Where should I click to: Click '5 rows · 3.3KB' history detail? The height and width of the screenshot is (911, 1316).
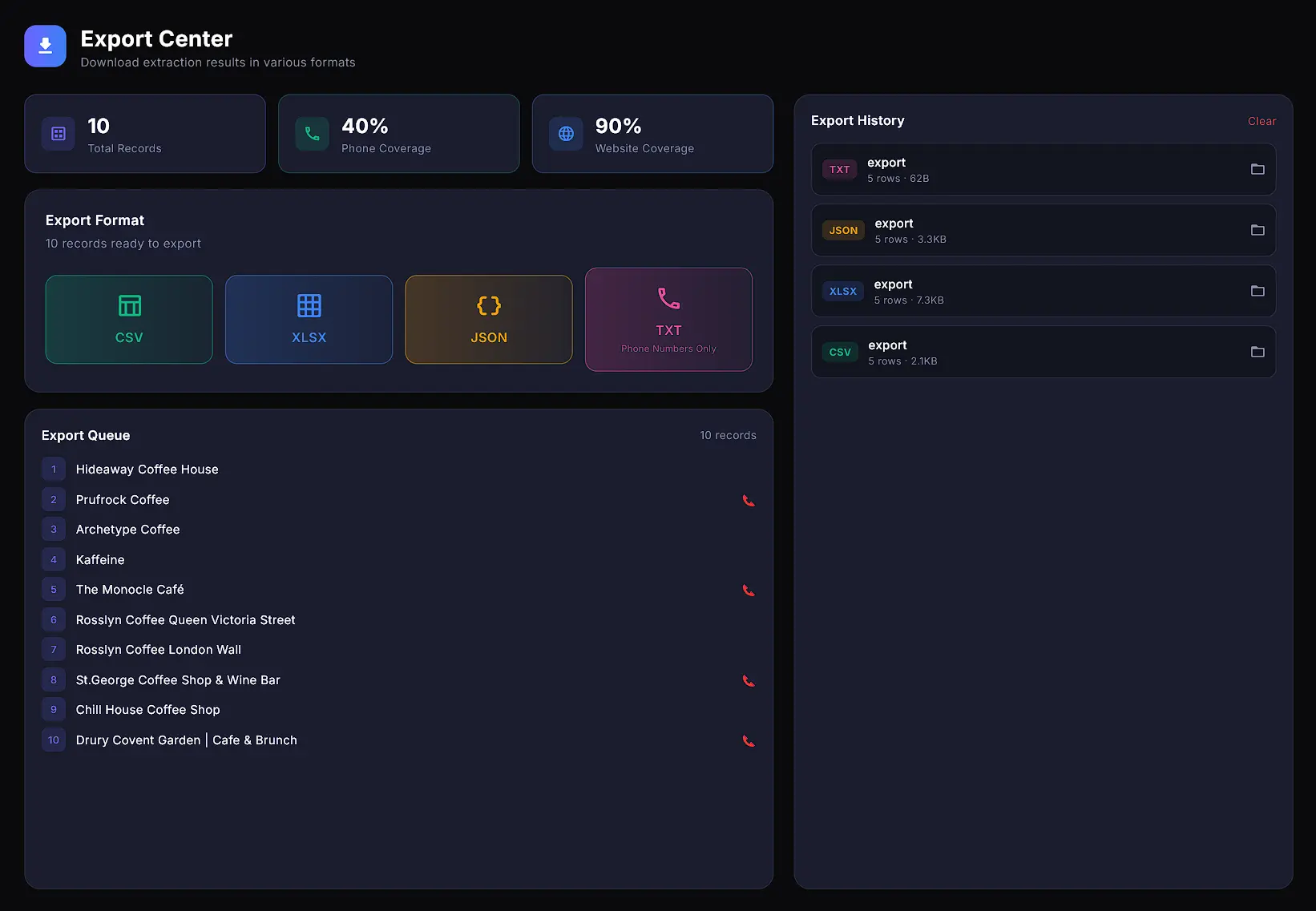pos(910,240)
